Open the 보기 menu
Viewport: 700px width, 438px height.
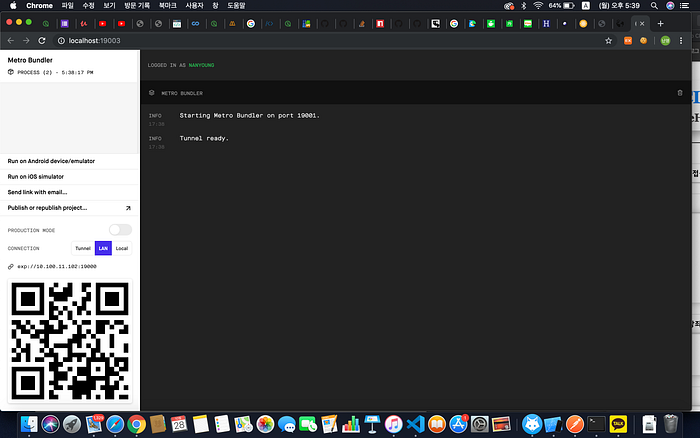pyautogui.click(x=109, y=5)
